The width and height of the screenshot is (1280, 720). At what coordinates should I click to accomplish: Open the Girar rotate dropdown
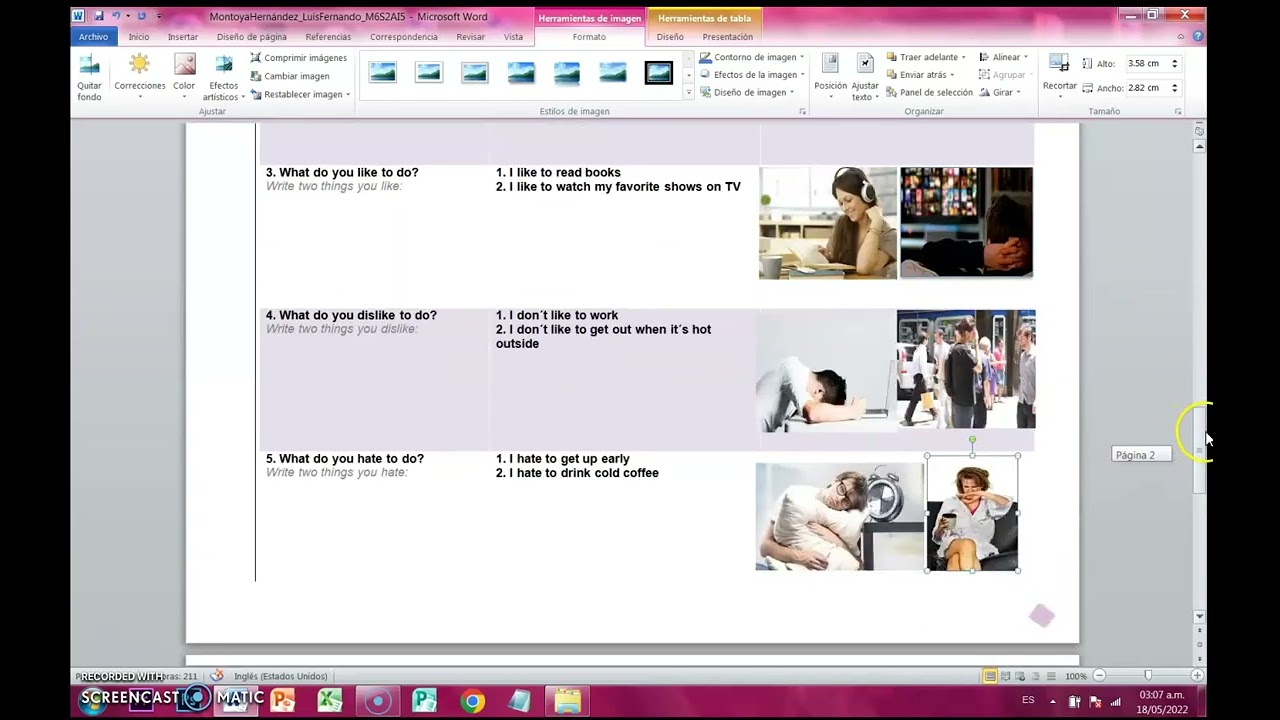1000,92
